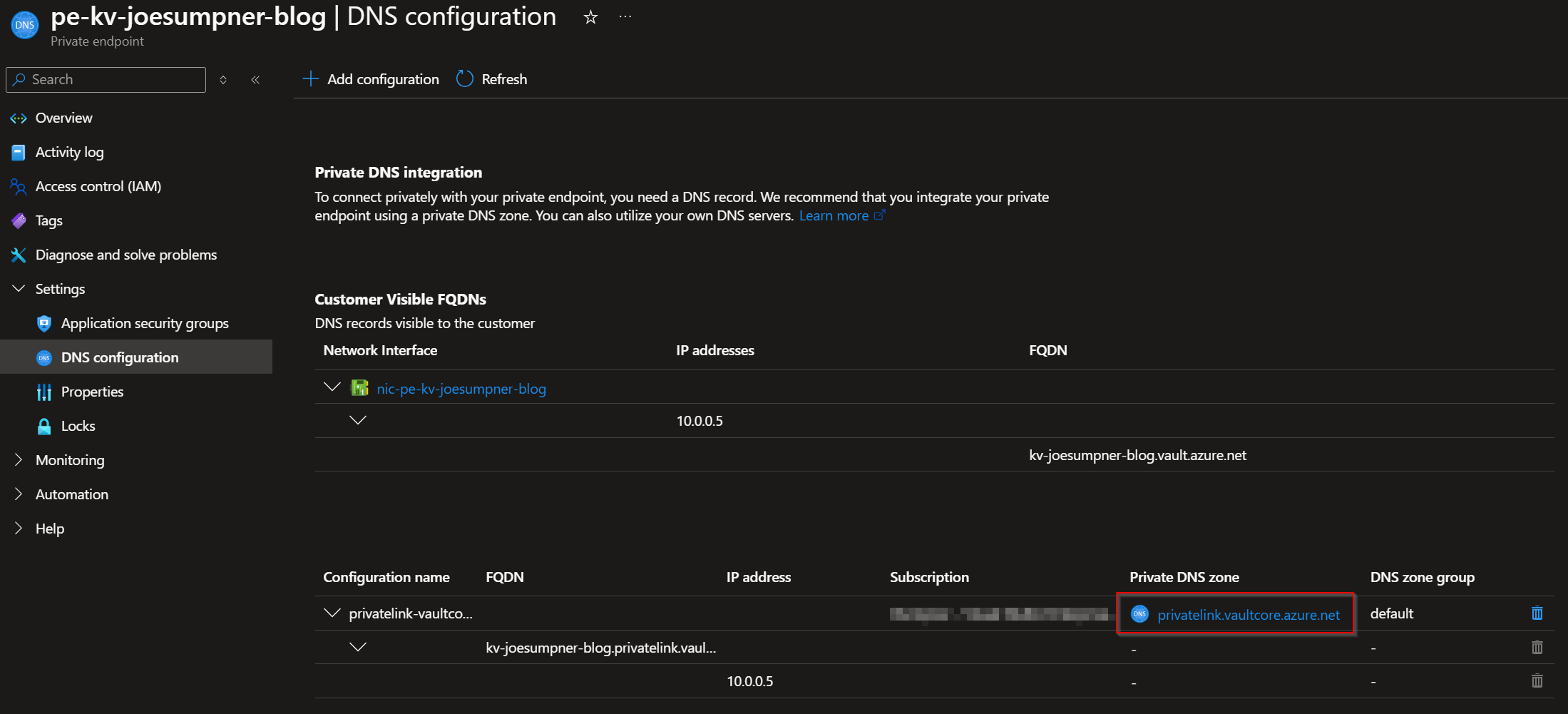Expand the Help section
This screenshot has height=714, width=1568.
[x=19, y=529]
